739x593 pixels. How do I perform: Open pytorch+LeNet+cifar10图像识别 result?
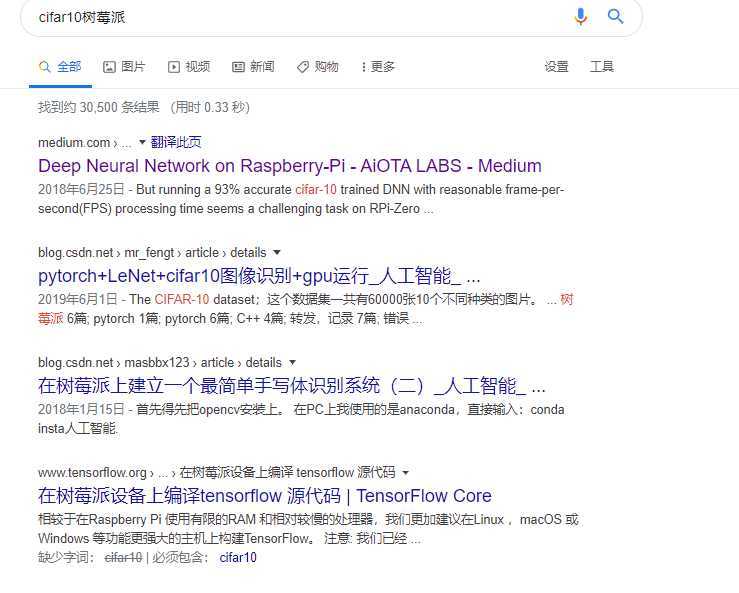pos(259,276)
